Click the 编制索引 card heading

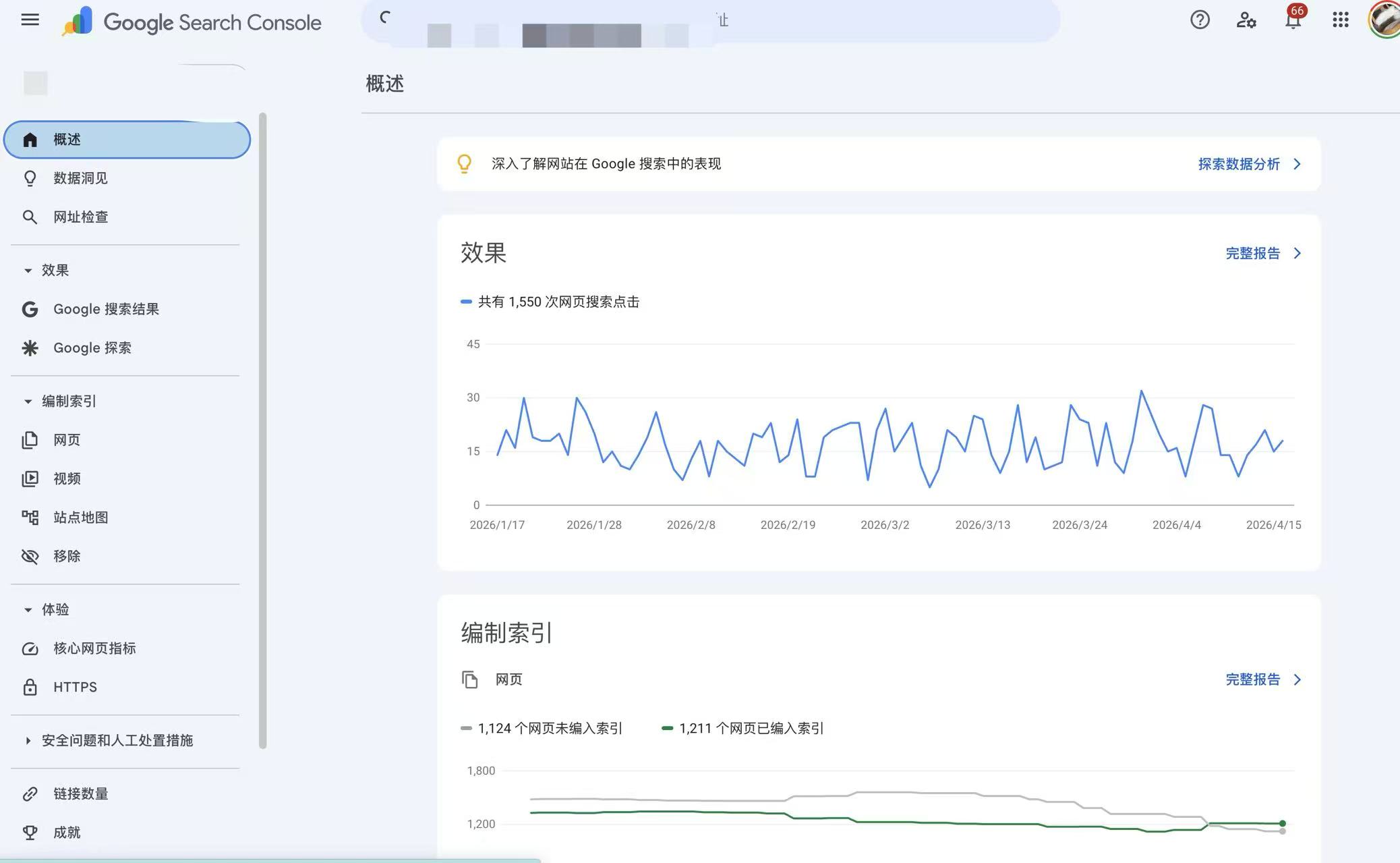pyautogui.click(x=506, y=633)
